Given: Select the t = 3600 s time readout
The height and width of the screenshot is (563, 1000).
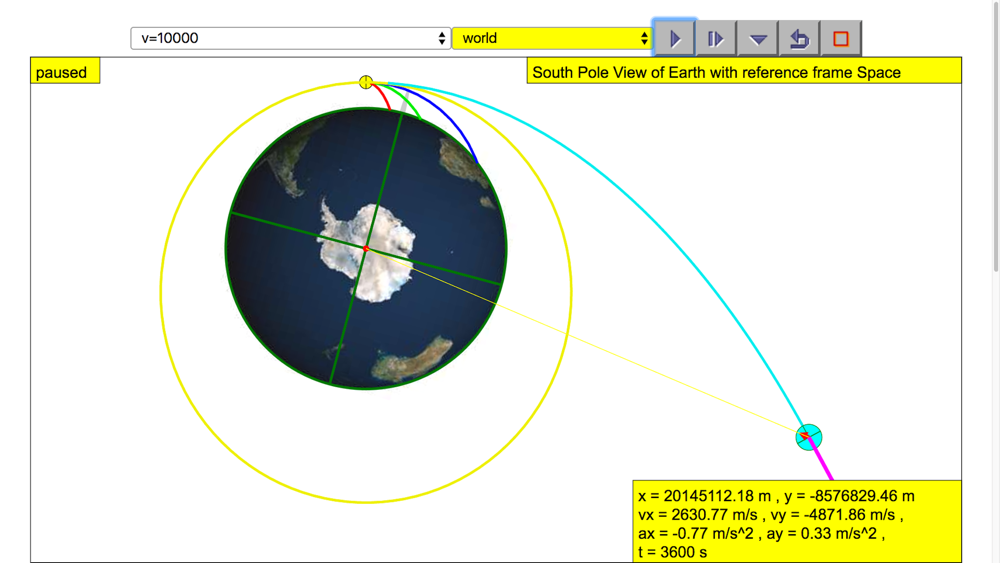Looking at the screenshot, I should [x=672, y=552].
